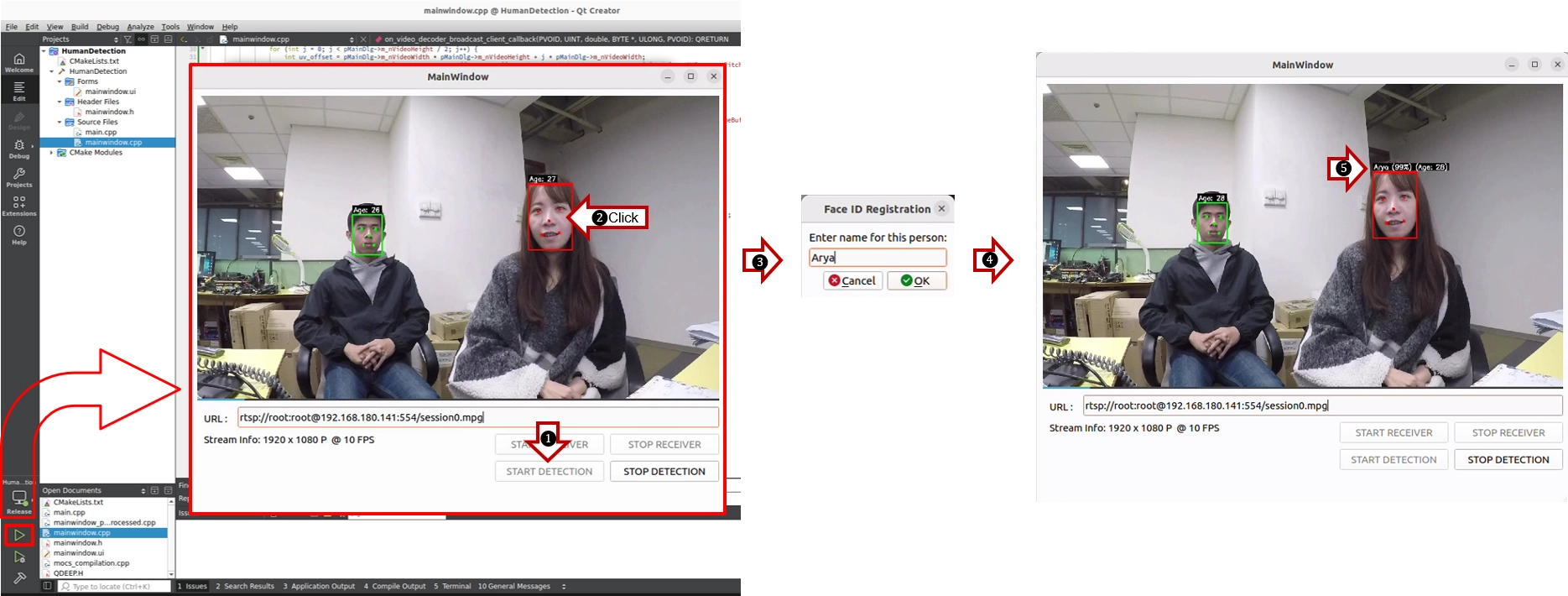
Task: Switch to the Application Output tab
Action: pos(319,586)
